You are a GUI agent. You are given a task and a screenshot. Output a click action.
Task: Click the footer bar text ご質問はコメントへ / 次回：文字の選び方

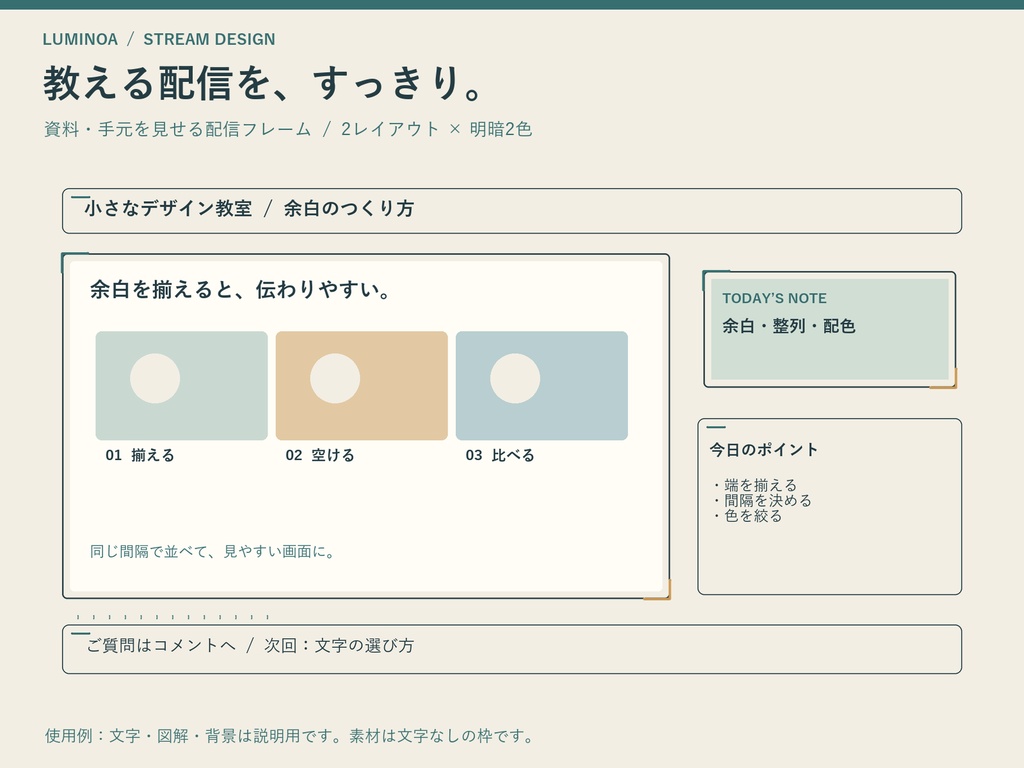pyautogui.click(x=250, y=645)
